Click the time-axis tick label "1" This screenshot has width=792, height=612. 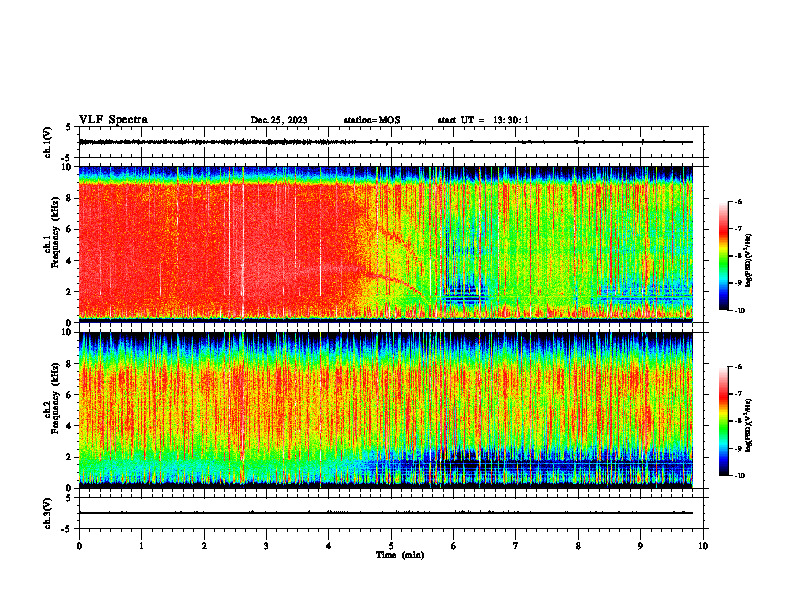click(141, 546)
